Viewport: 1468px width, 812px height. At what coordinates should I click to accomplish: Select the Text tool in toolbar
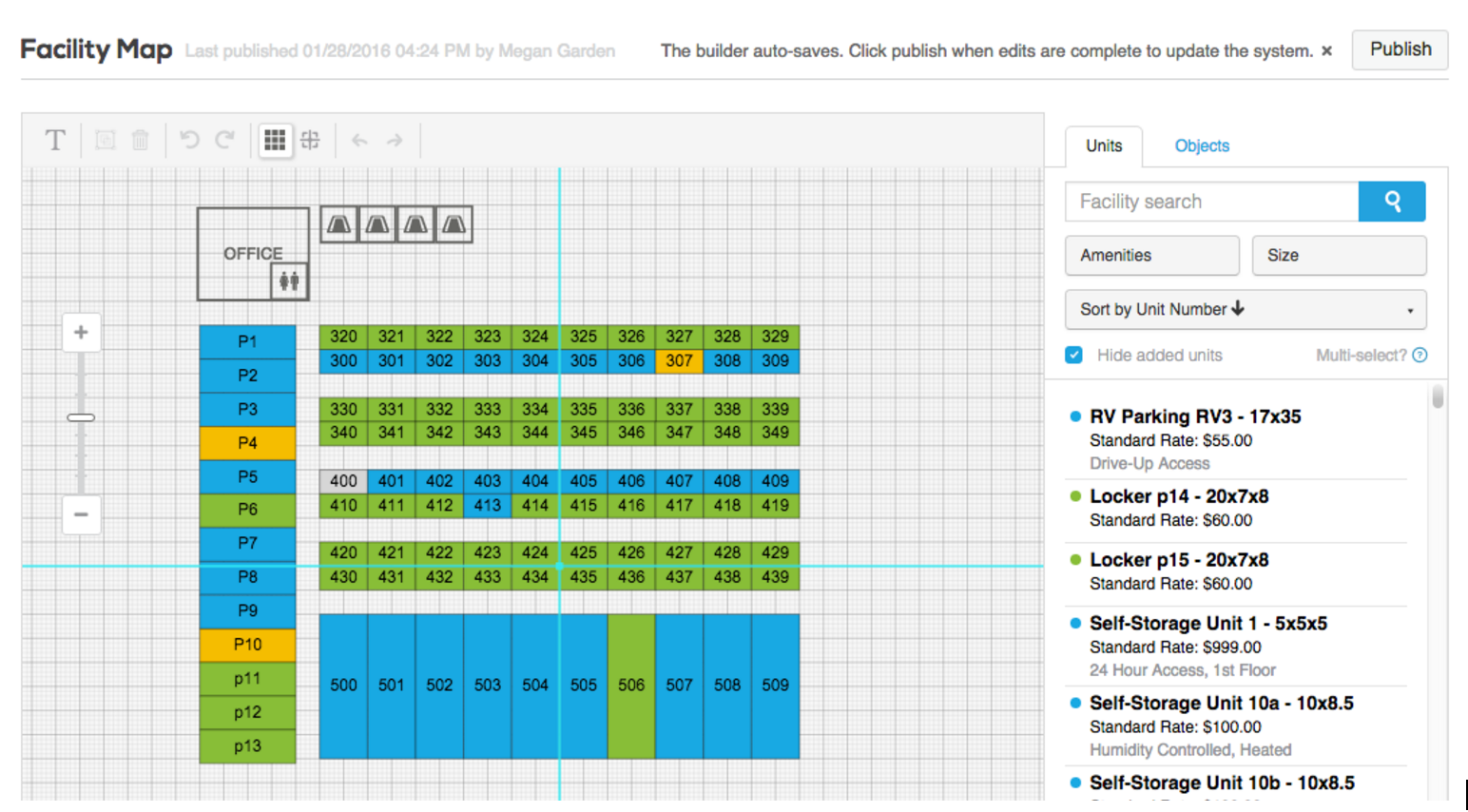pos(55,141)
